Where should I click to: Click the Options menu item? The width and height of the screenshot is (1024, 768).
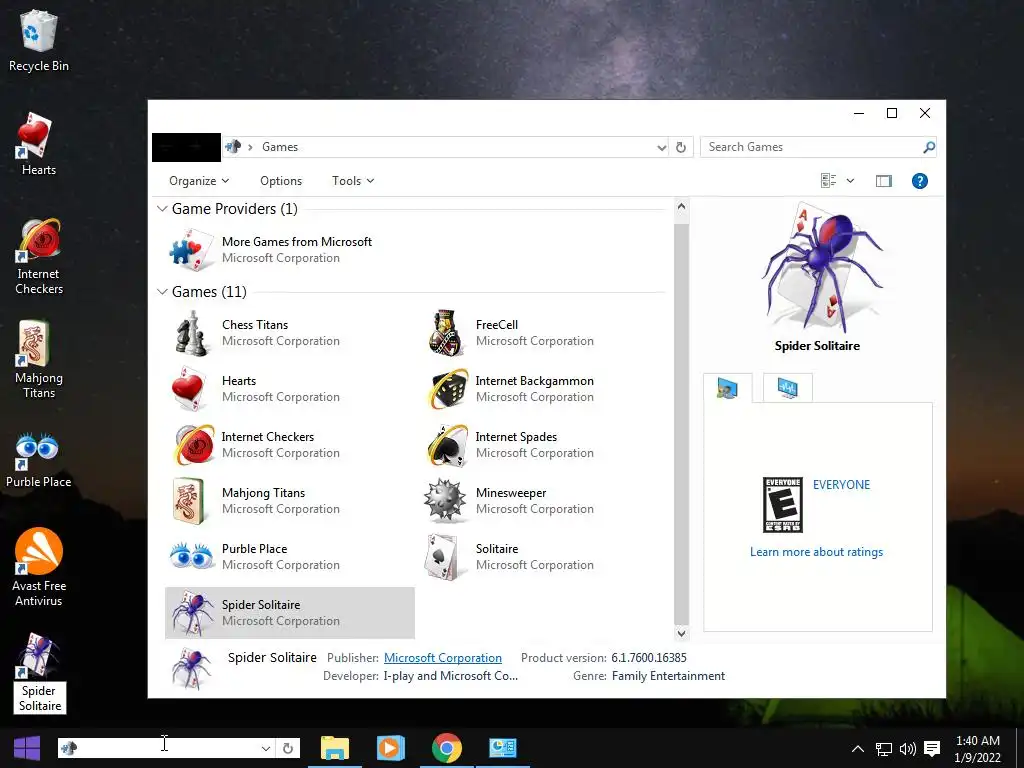(x=281, y=181)
